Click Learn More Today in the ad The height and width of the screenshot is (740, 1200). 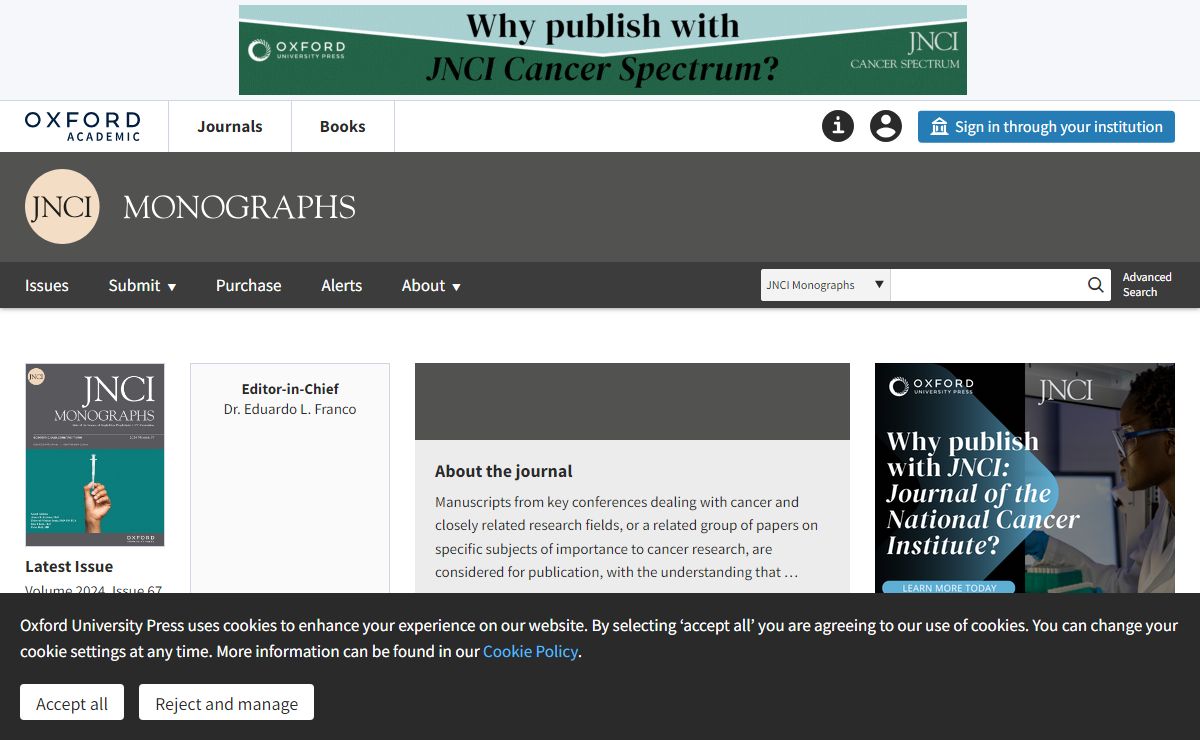point(949,587)
